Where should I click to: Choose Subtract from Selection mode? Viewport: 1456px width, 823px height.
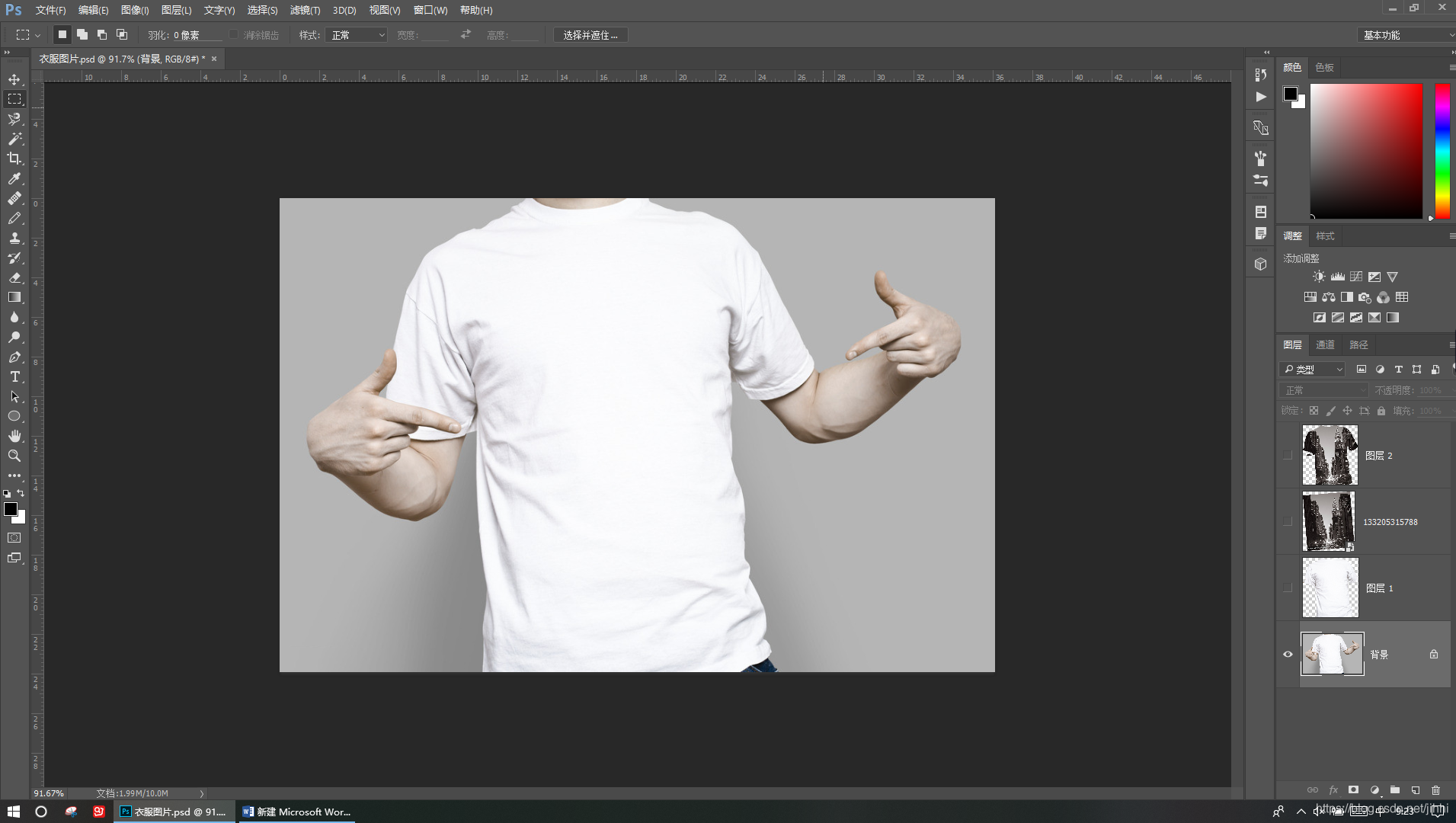pos(102,35)
